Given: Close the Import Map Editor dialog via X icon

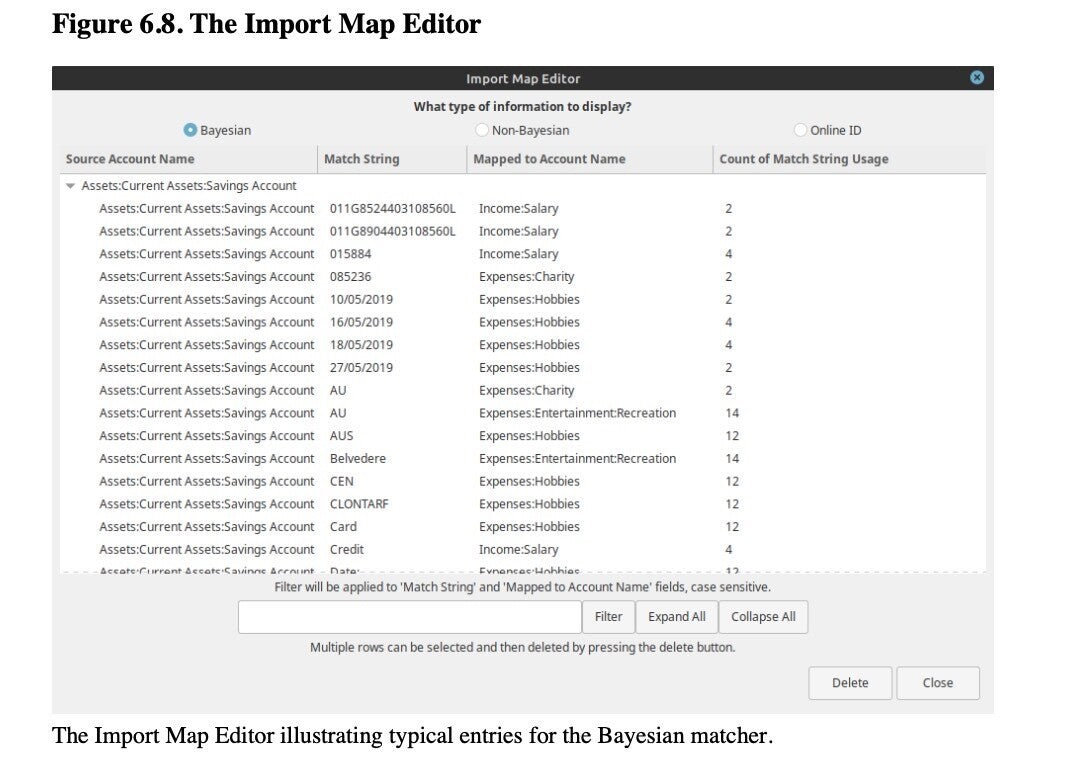Looking at the screenshot, I should pos(977,78).
